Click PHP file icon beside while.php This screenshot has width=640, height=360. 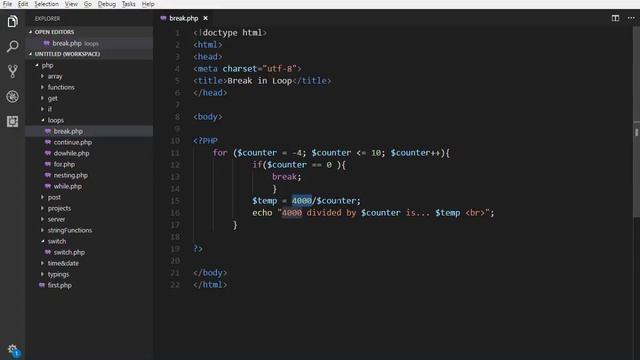(48, 186)
